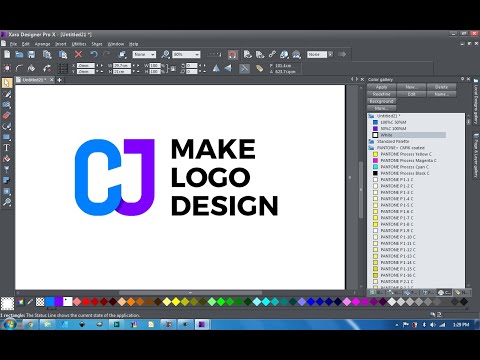
Task: Toggle the snap magnet button
Action: (232, 54)
